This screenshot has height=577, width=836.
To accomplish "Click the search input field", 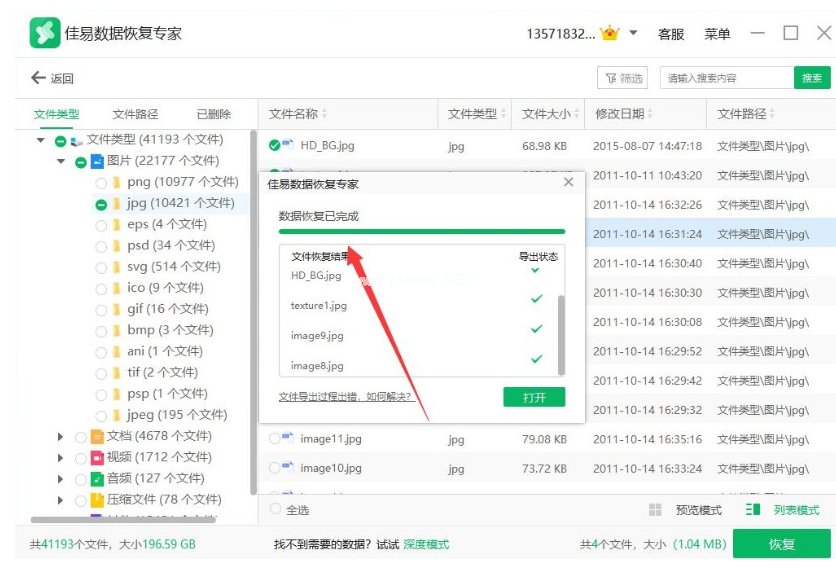I will coord(727,78).
